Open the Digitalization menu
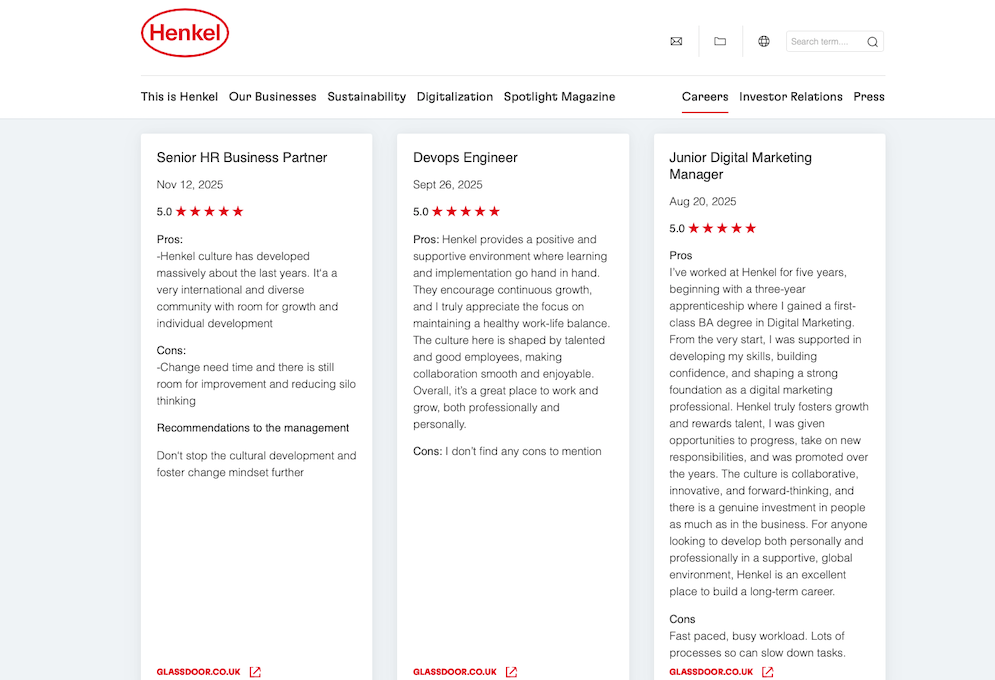 point(455,97)
